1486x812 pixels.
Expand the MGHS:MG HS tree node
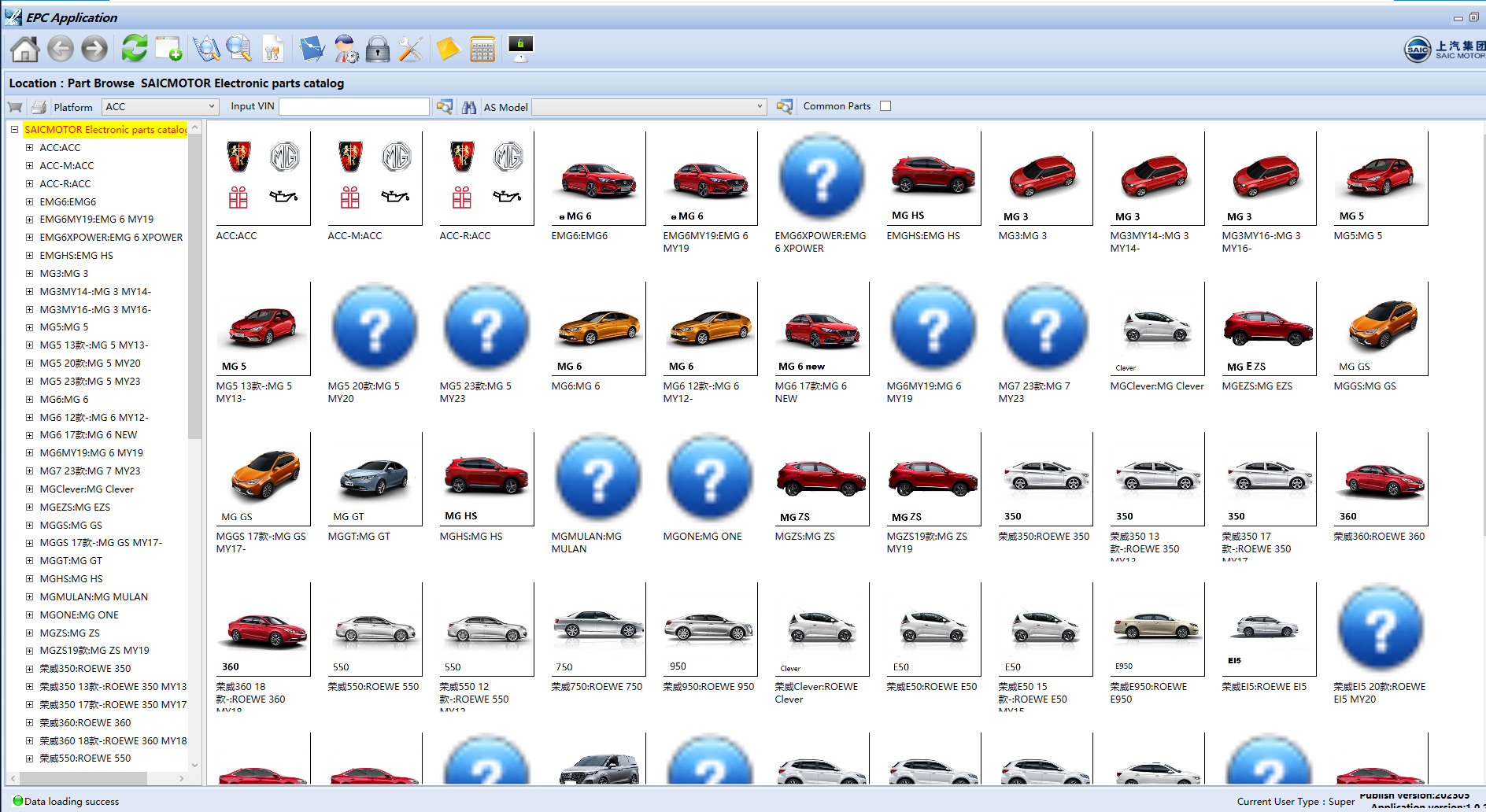coord(29,579)
